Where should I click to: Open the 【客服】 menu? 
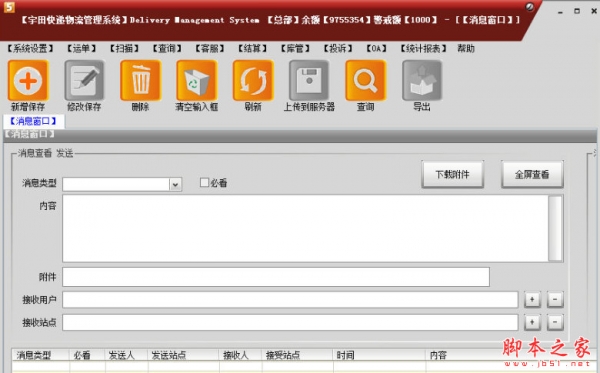click(x=210, y=49)
